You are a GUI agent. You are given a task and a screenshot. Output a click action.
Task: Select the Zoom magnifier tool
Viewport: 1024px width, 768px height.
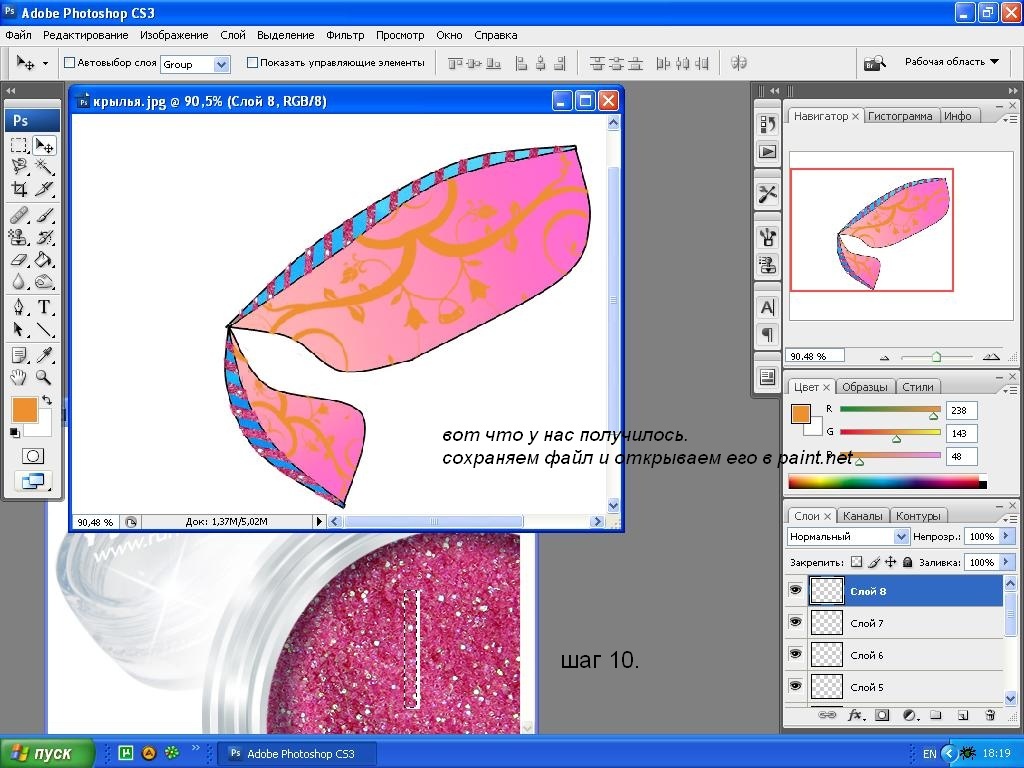44,377
